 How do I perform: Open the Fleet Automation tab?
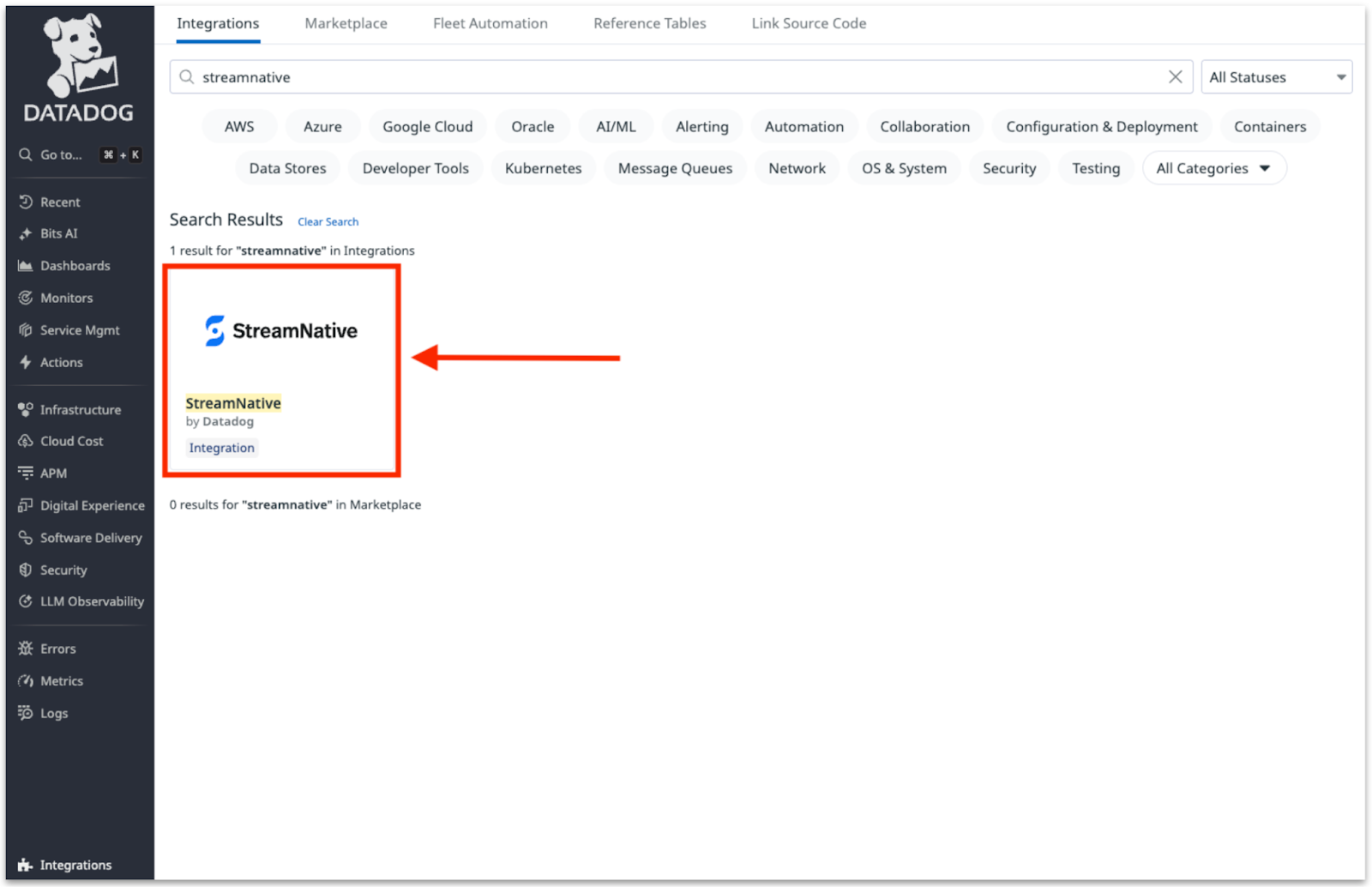(490, 23)
